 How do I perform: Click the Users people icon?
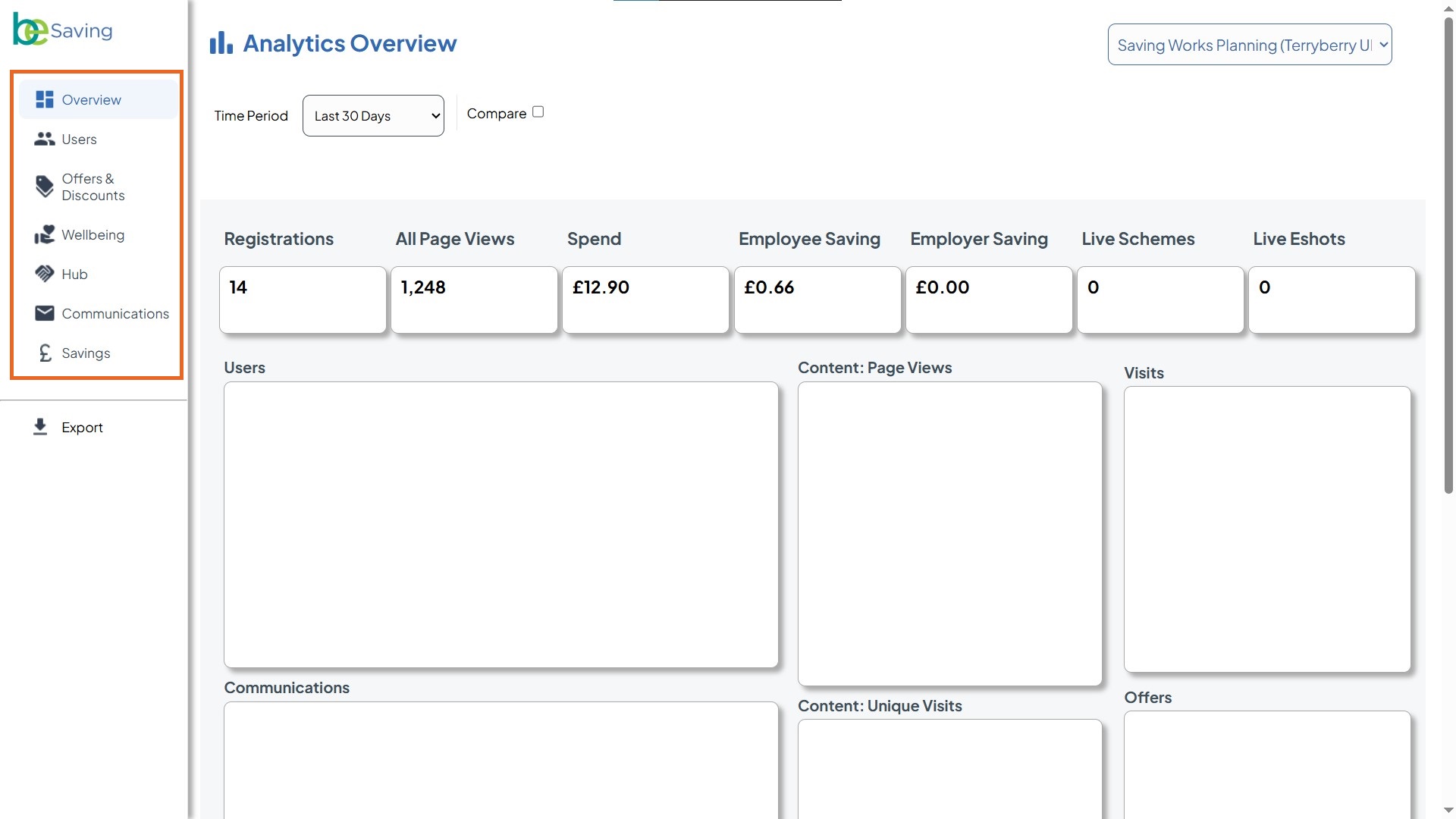click(45, 139)
